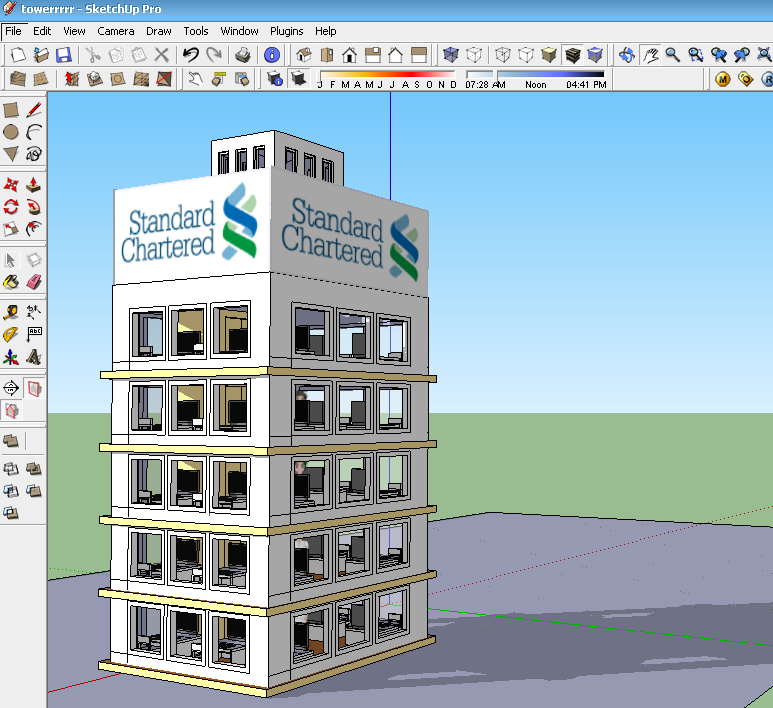
Task: Select the Line pencil tool
Action: [x=34, y=109]
